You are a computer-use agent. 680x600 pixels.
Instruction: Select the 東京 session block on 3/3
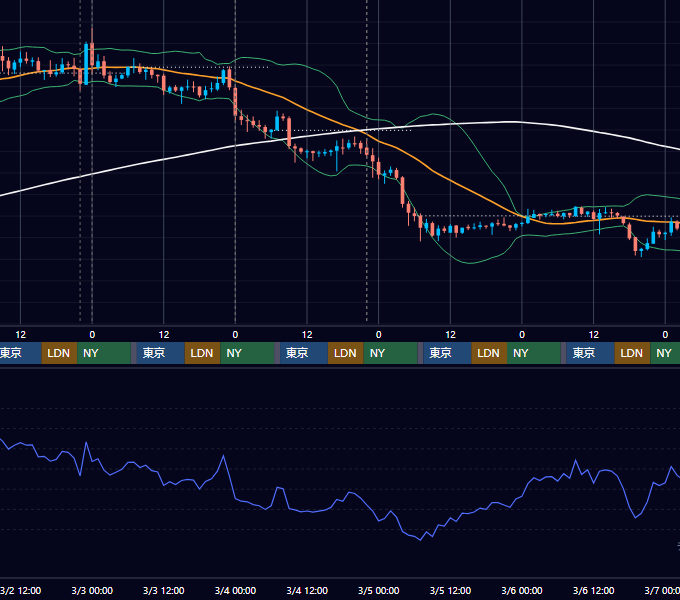[x=160, y=353]
